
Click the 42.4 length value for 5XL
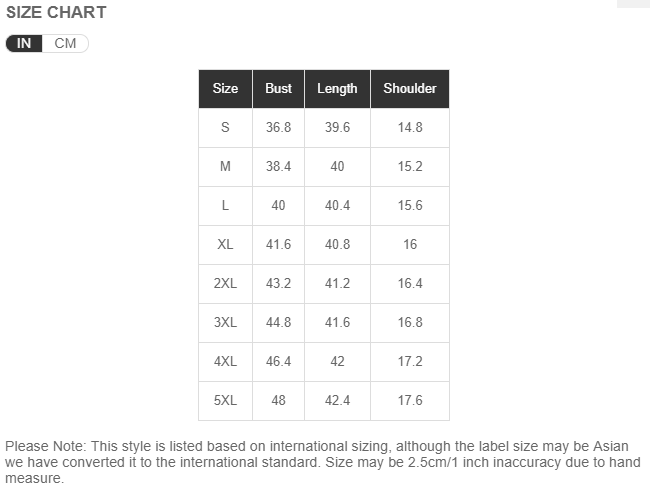[337, 400]
